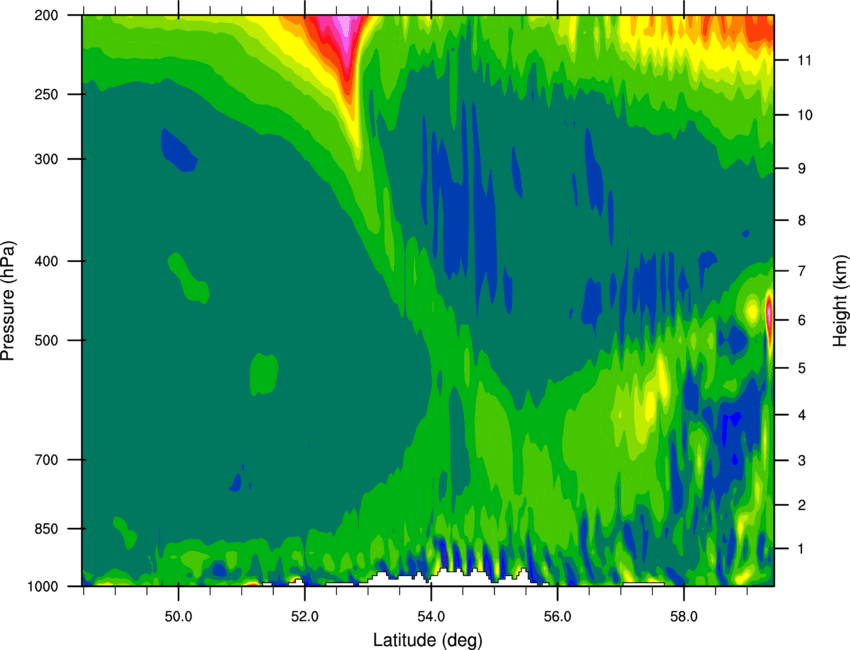Select the 200 pressure tick label
The image size is (850, 650).
46,15
